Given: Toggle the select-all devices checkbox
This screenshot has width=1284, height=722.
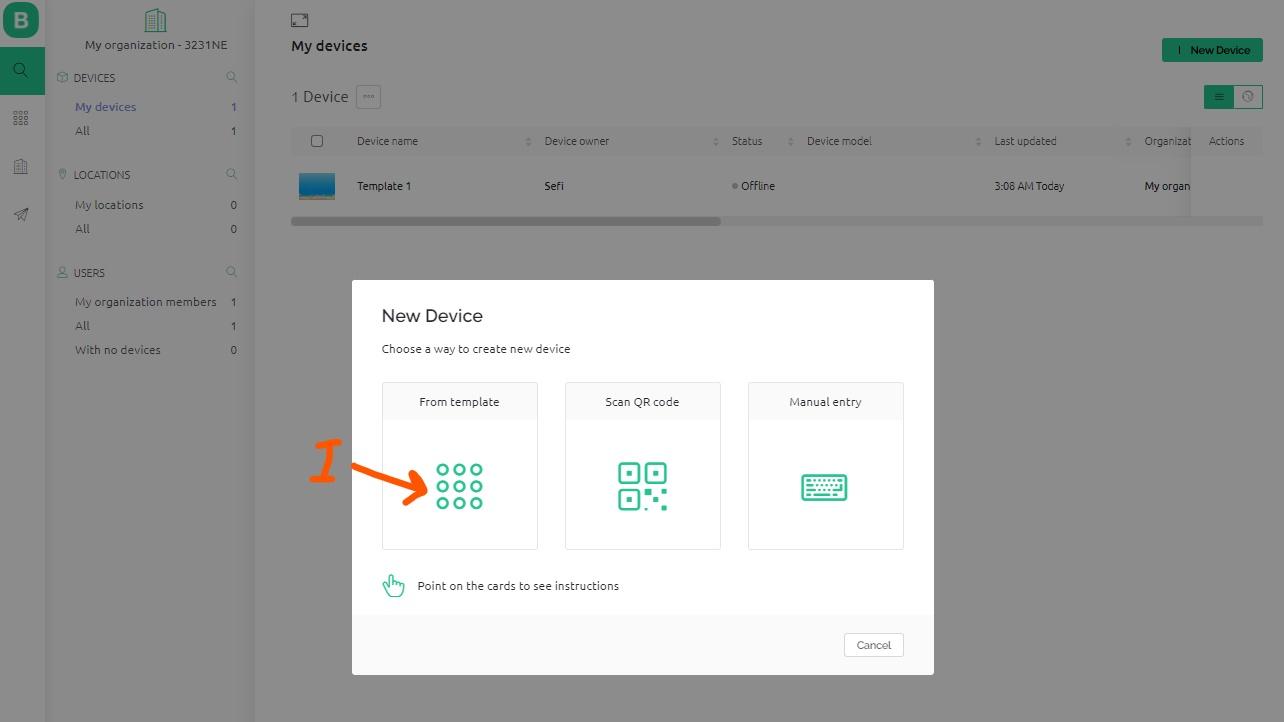Looking at the screenshot, I should (317, 141).
